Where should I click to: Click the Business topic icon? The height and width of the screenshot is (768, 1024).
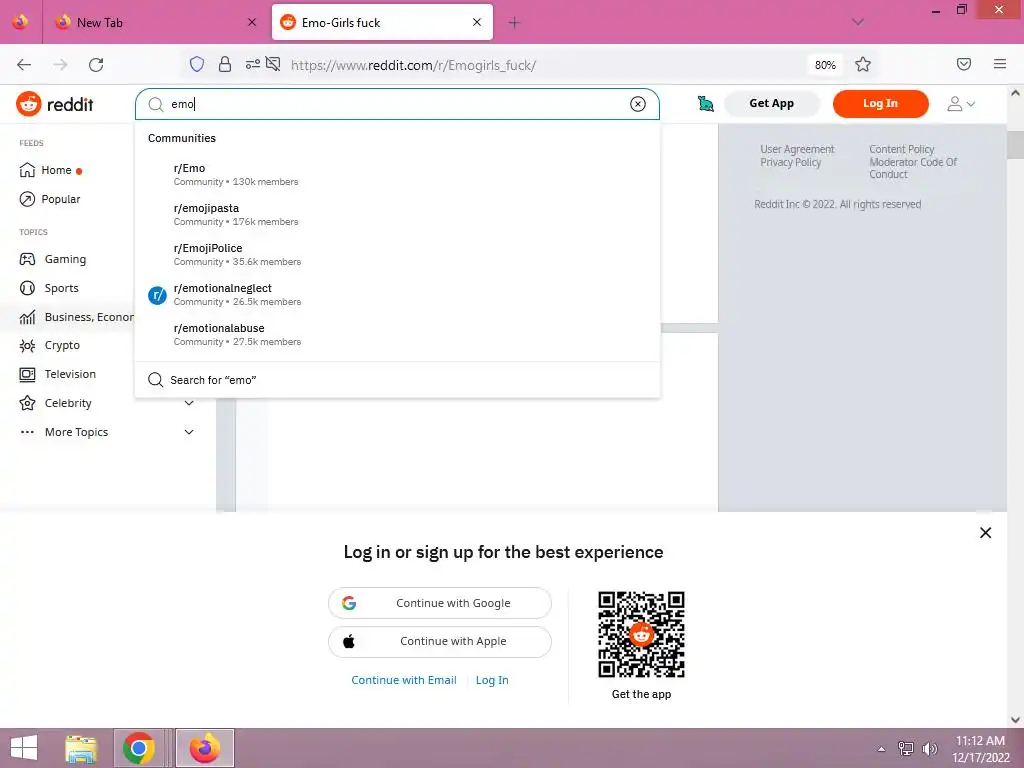(27, 317)
